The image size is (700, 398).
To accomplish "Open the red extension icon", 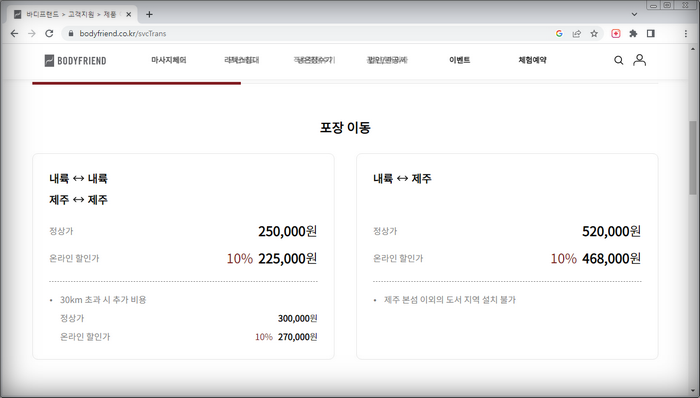I will pos(616,33).
